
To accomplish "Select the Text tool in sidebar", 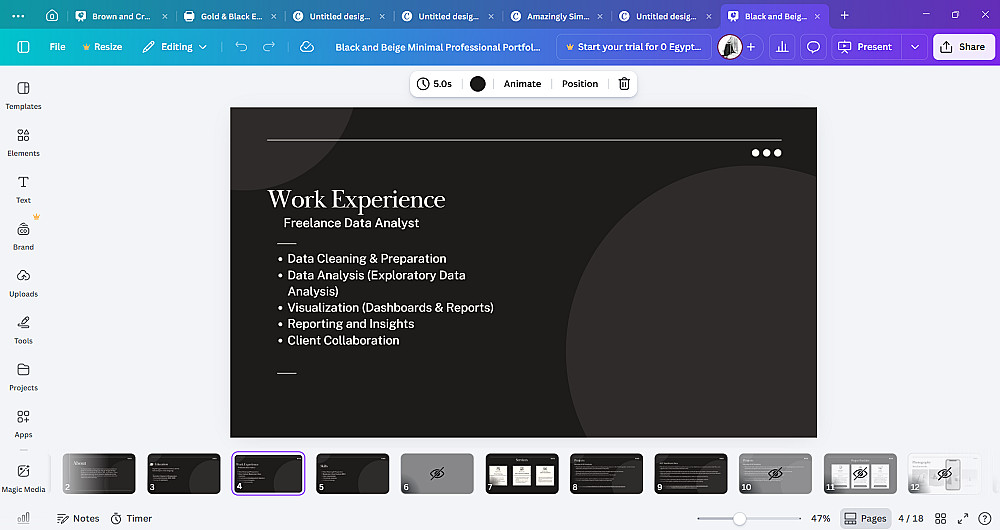I will [x=24, y=189].
